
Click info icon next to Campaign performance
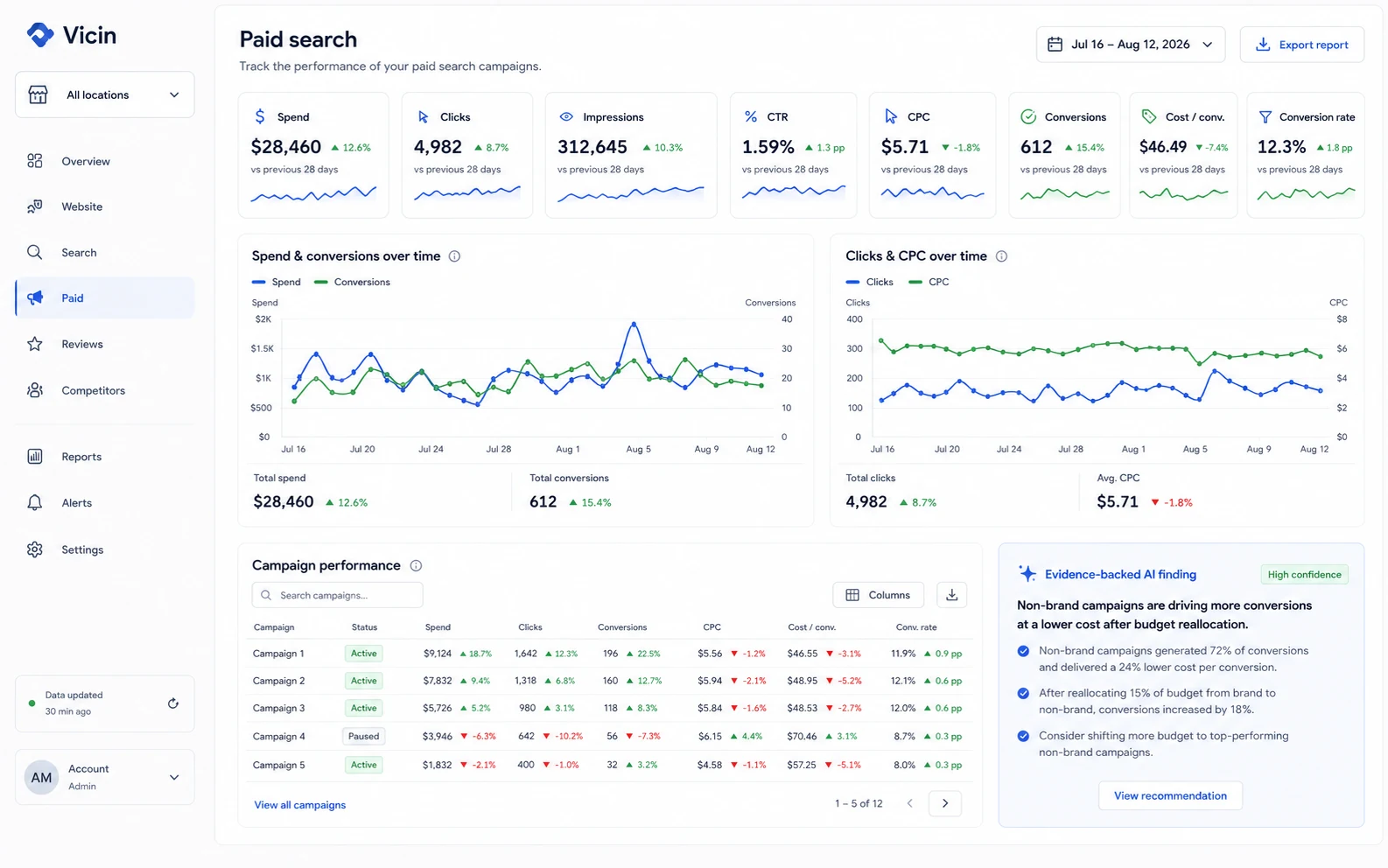click(x=417, y=565)
